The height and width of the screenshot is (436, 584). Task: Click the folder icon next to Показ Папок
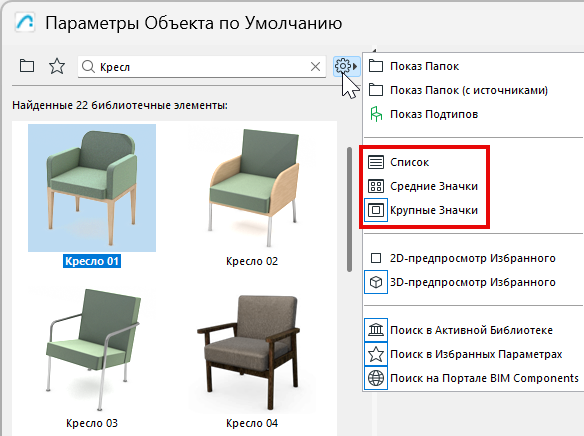click(x=376, y=66)
